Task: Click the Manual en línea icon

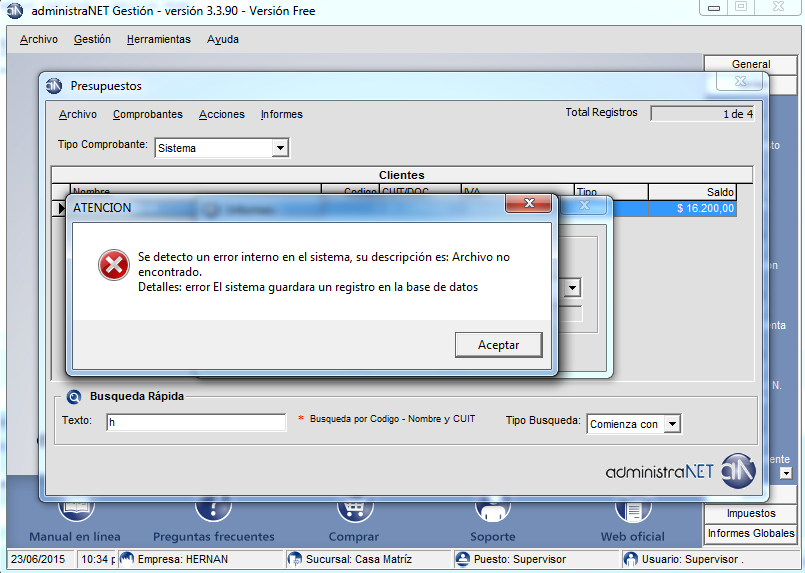Action: pyautogui.click(x=76, y=507)
